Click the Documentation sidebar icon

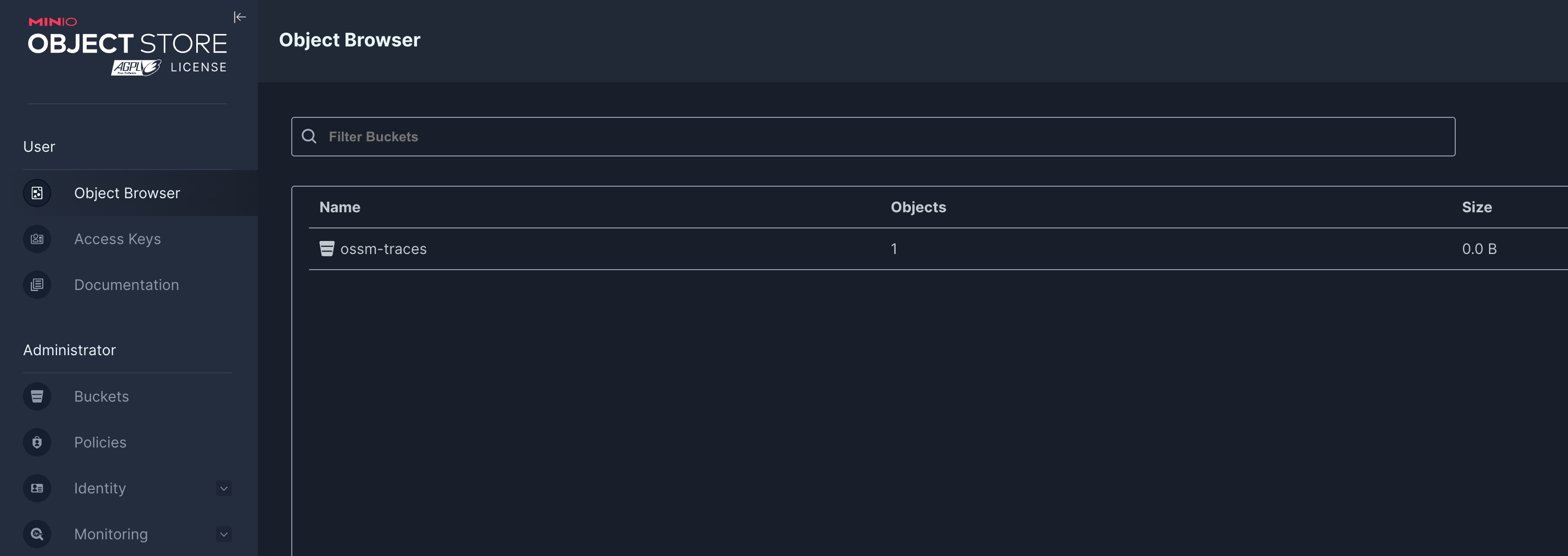click(x=37, y=285)
